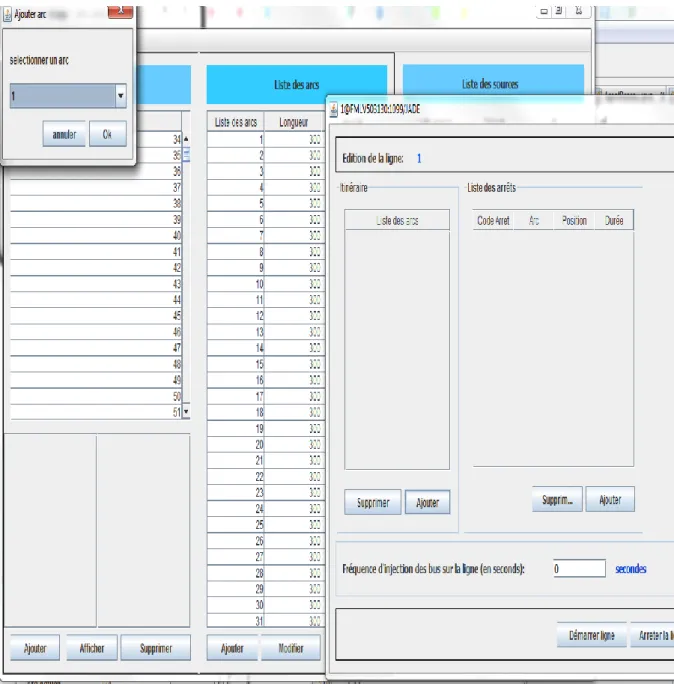Screen dimensions: 674x684
Task: Click the Java icon of Ajouter arc window
Action: tap(7, 15)
